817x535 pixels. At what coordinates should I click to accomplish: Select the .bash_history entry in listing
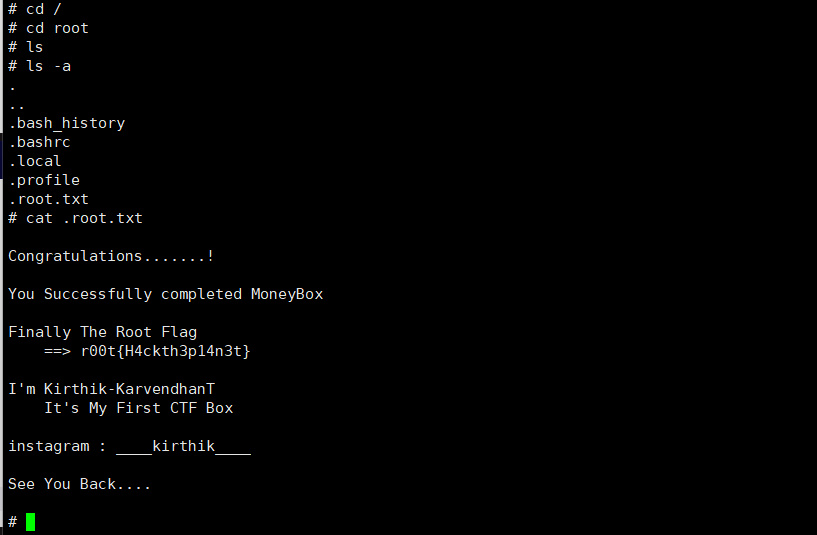click(x=67, y=123)
